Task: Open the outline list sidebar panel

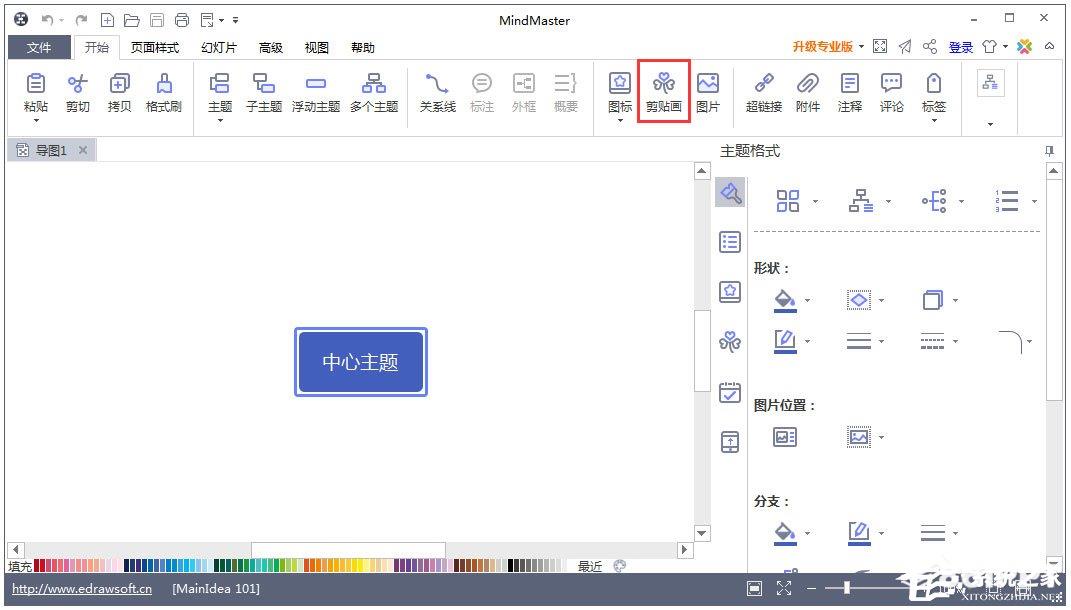Action: click(x=730, y=242)
